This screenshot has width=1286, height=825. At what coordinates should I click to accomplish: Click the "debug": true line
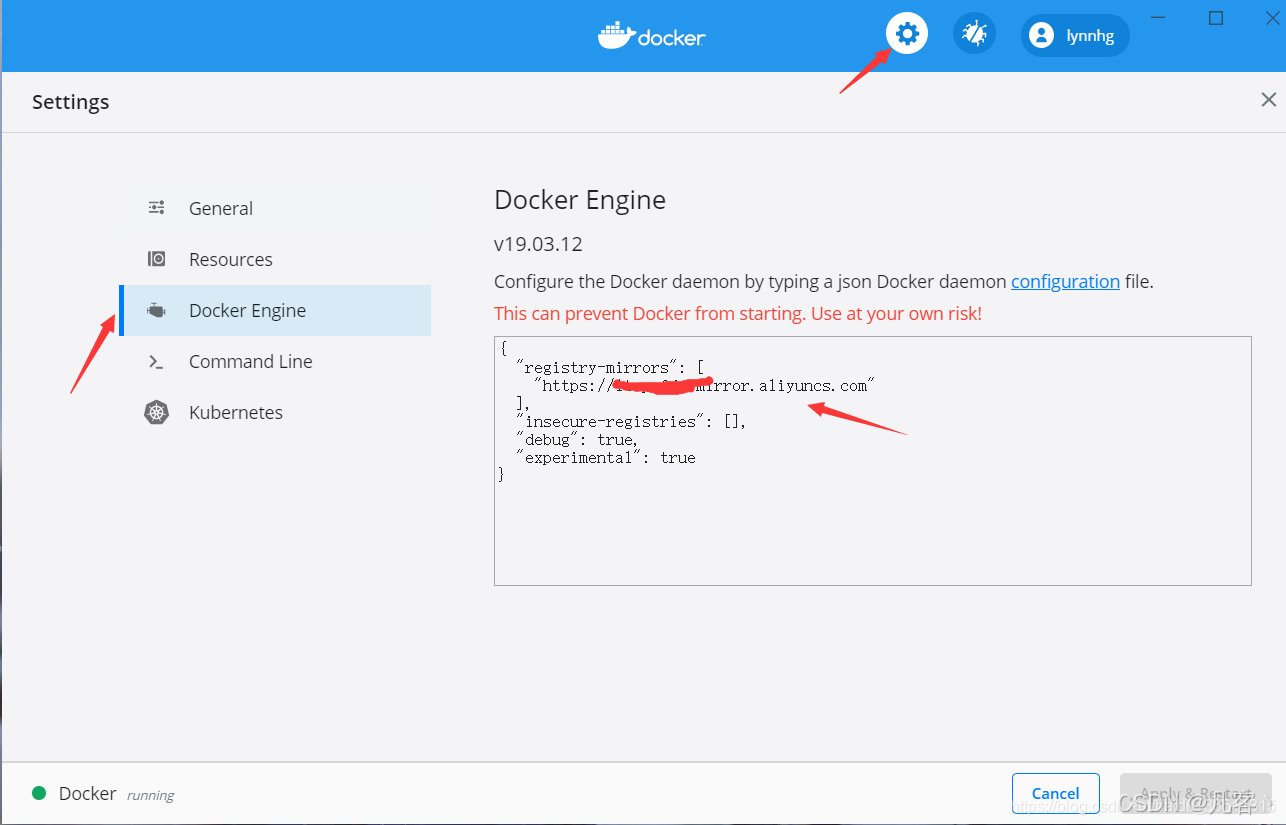click(x=577, y=440)
